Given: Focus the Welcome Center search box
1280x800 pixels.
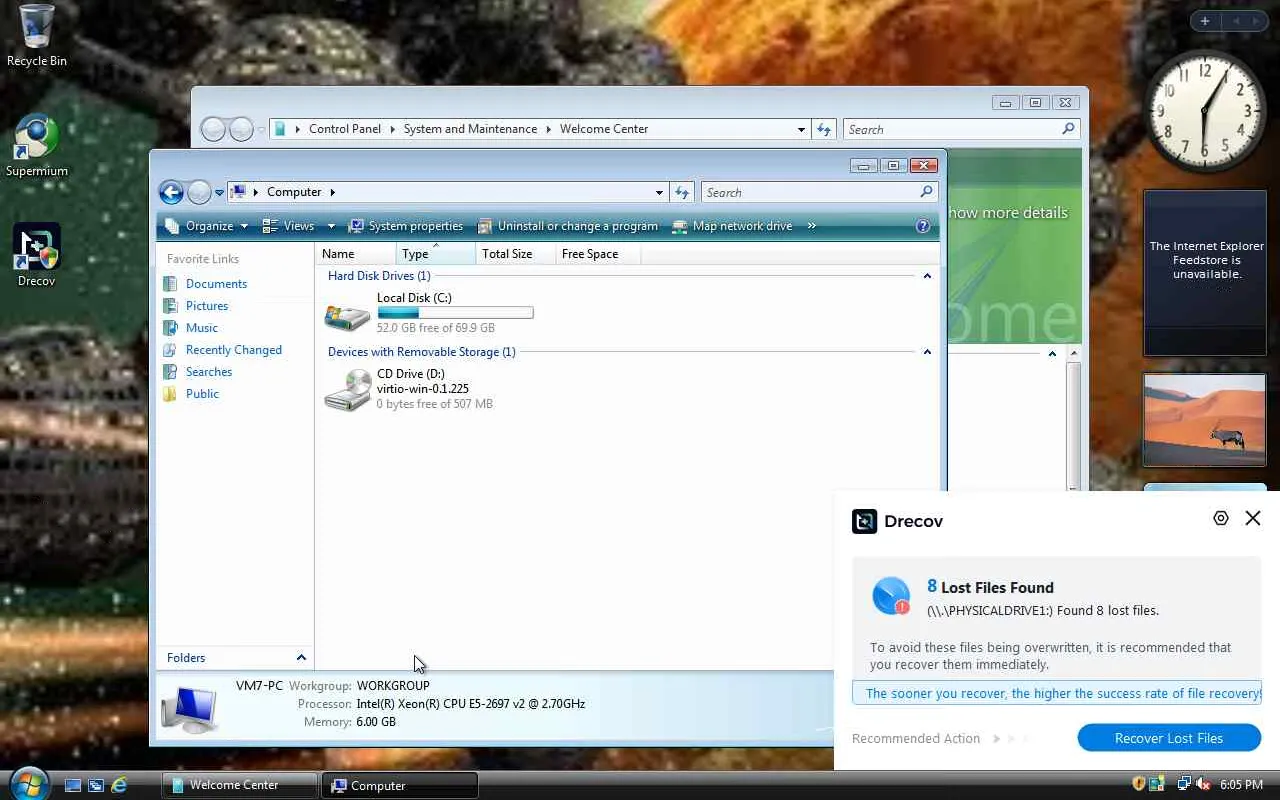Looking at the screenshot, I should pos(961,129).
